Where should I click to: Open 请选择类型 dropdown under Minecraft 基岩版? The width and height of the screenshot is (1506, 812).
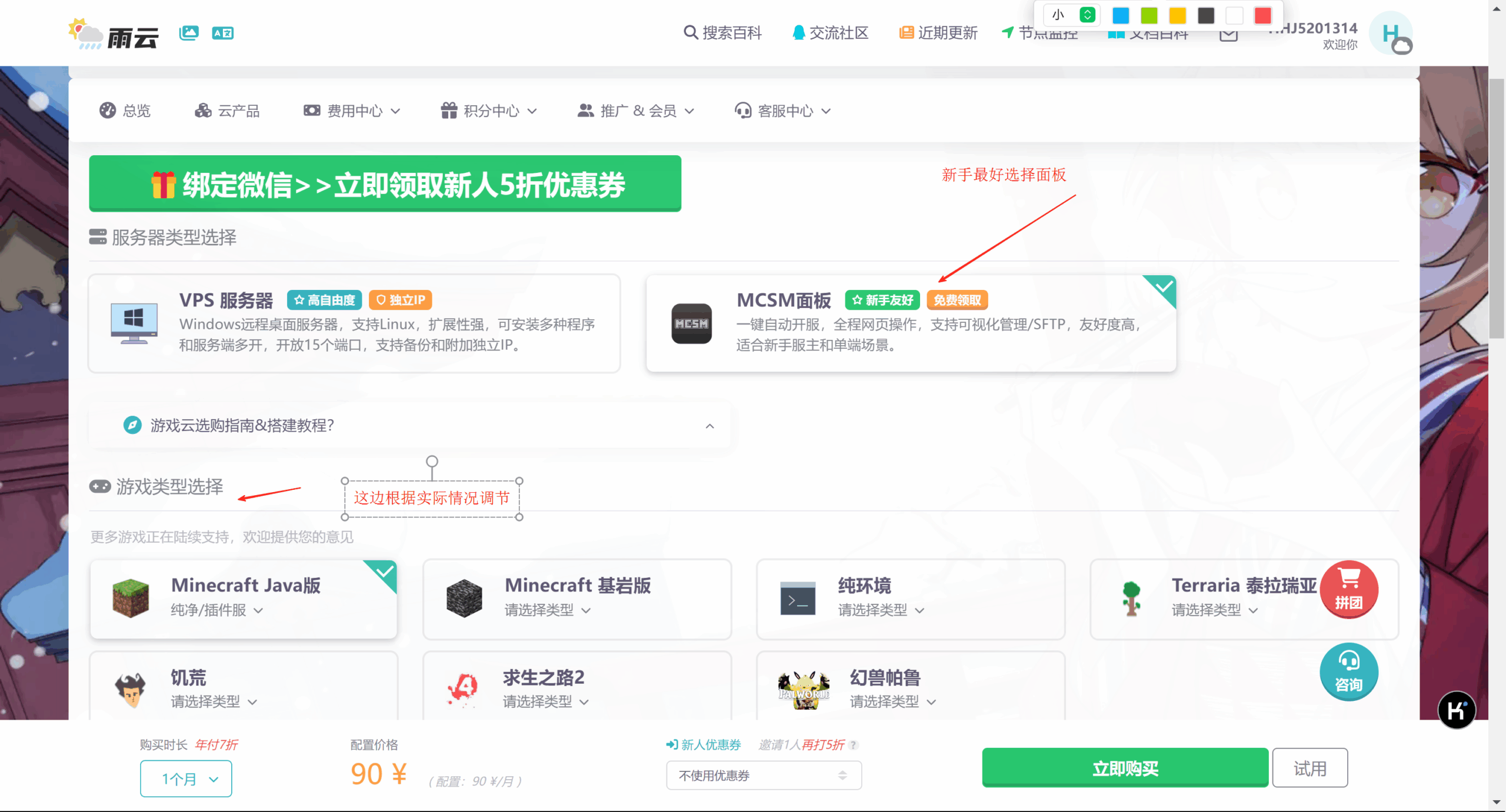[548, 610]
